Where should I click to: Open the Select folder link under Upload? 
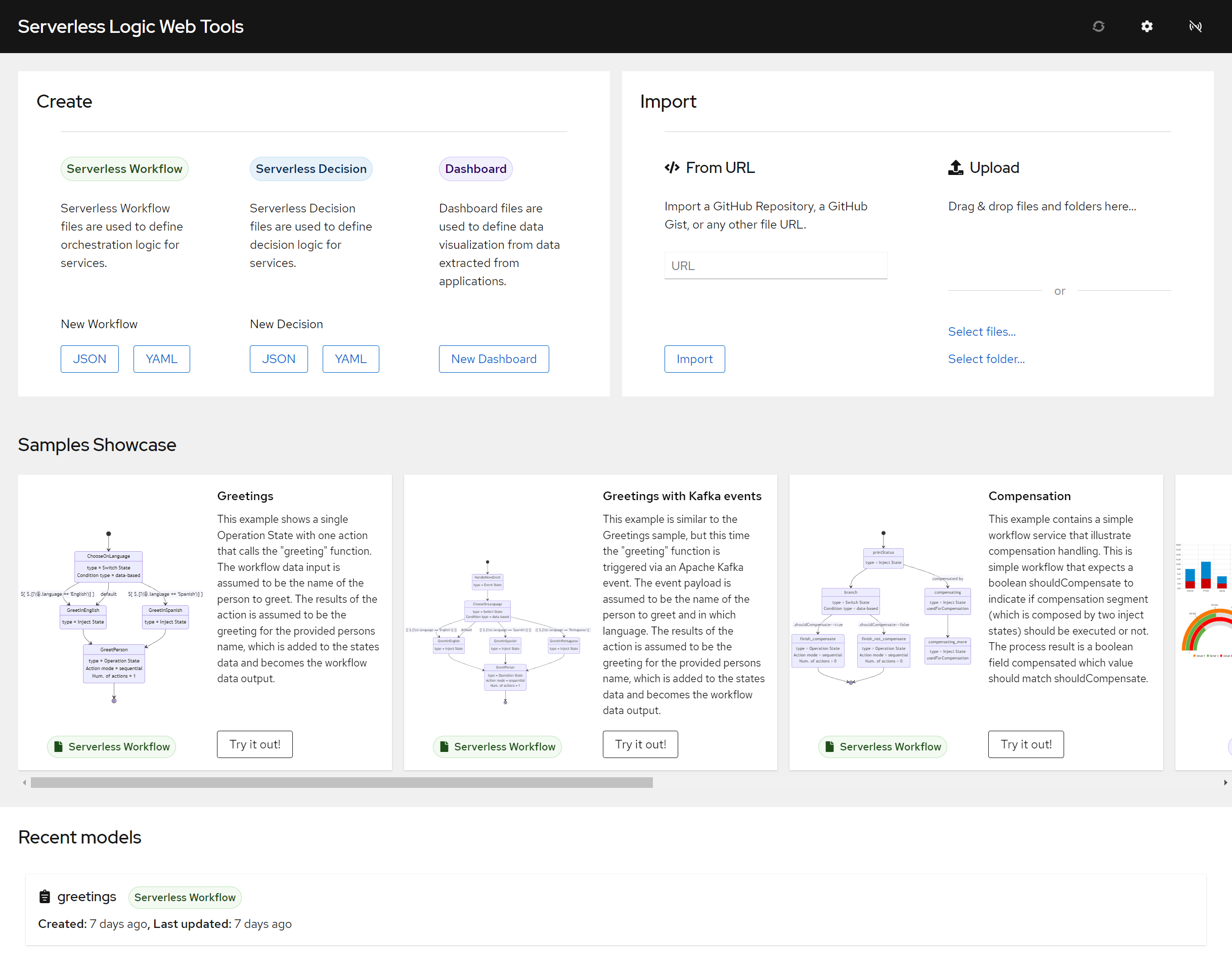[986, 359]
